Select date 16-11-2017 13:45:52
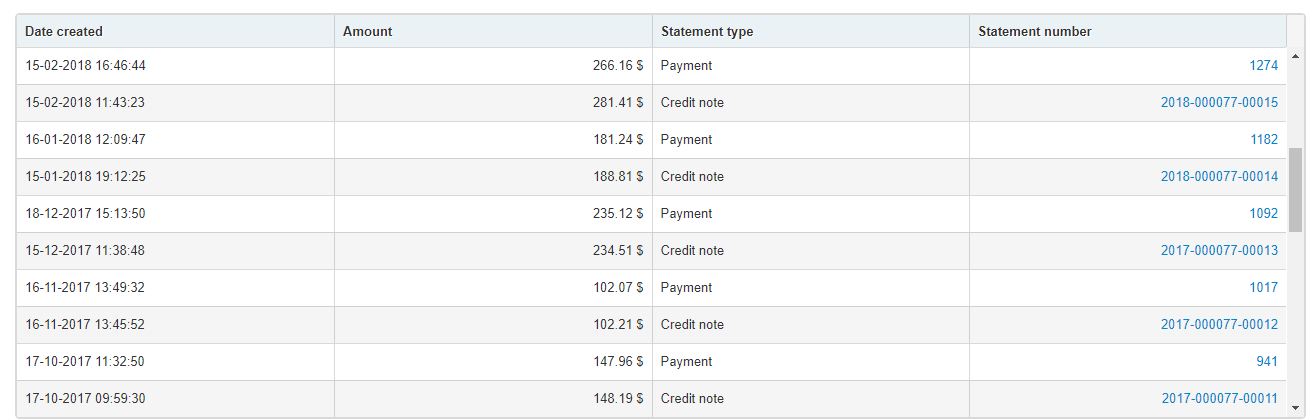 pyautogui.click(x=86, y=325)
